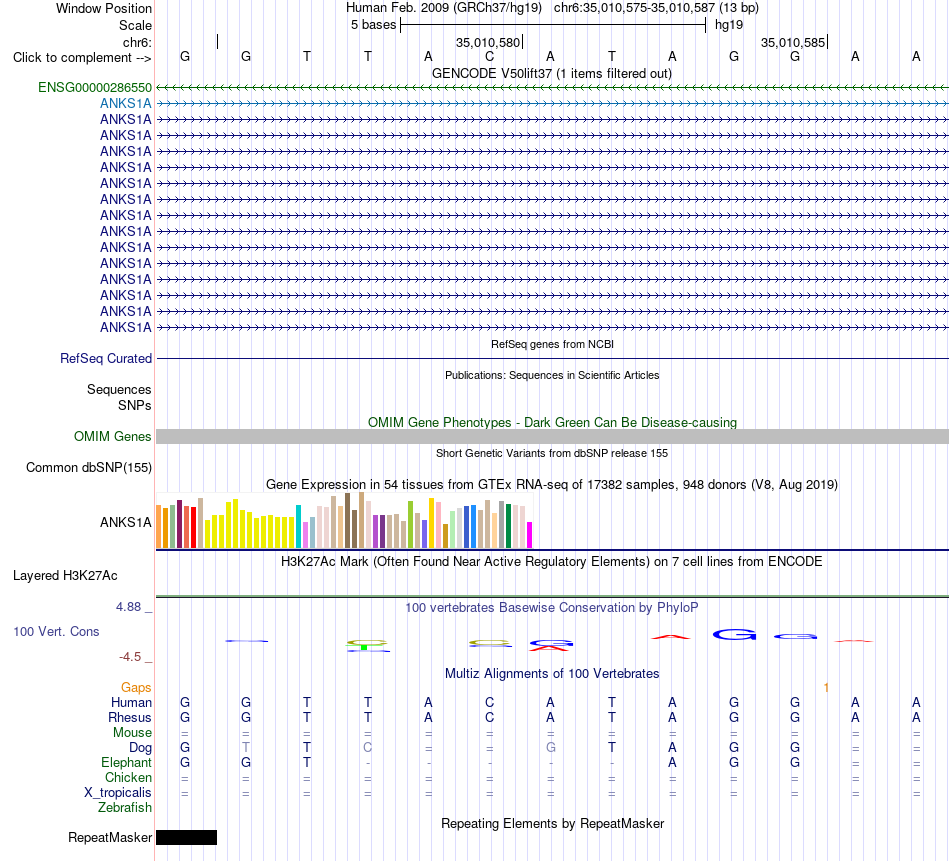Click the dark maroon GTEx bar
The height and width of the screenshot is (861, 950).
pyautogui.click(x=179, y=524)
